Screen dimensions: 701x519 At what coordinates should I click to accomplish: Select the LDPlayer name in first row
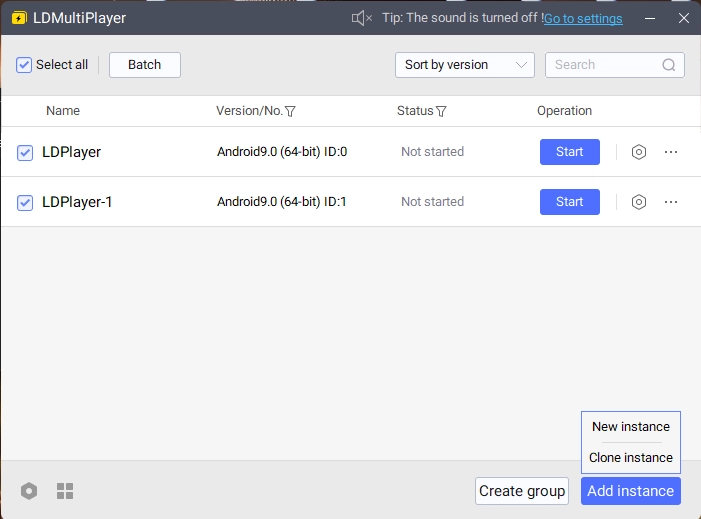(72, 152)
